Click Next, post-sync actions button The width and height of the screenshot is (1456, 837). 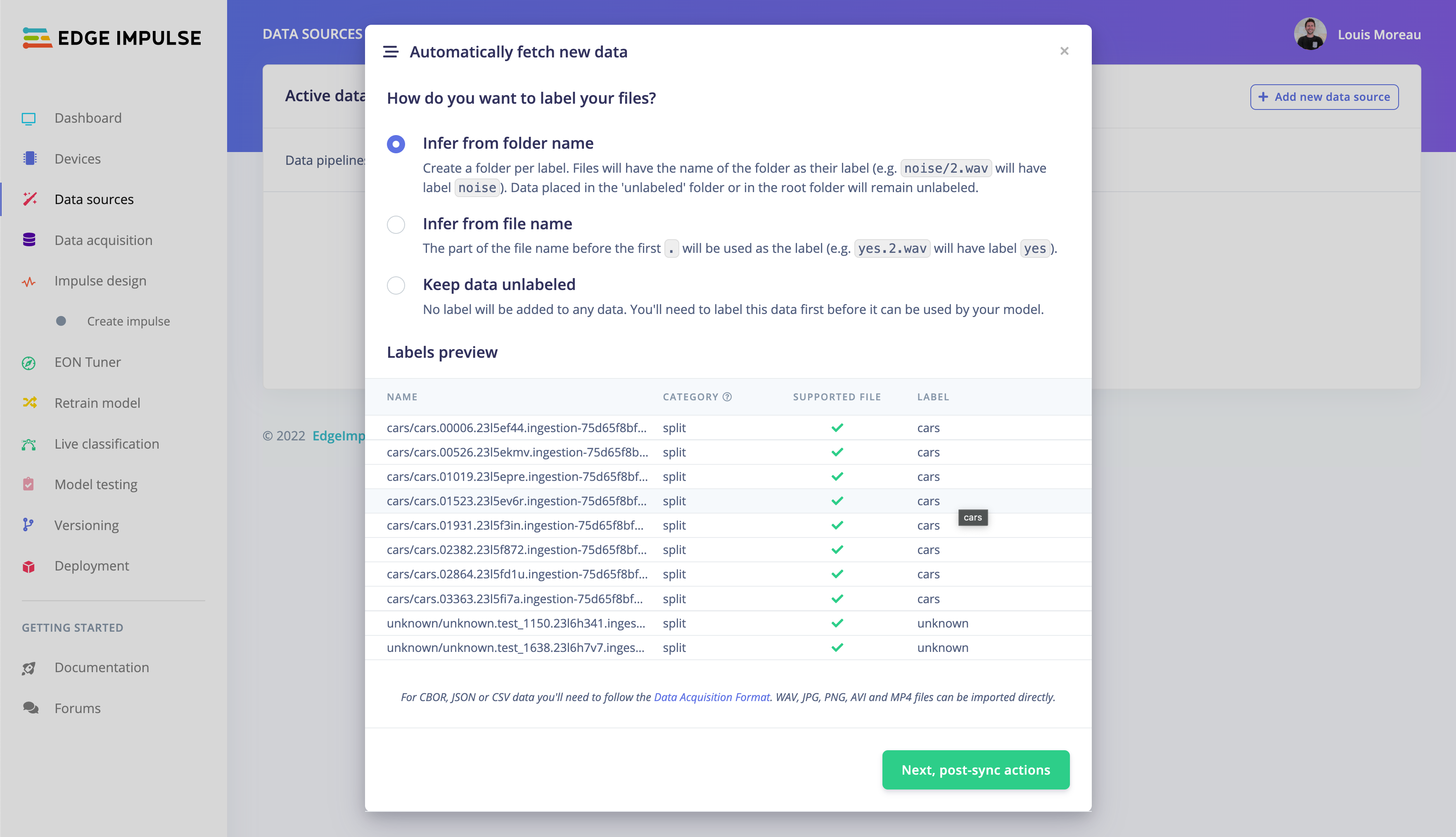(976, 770)
